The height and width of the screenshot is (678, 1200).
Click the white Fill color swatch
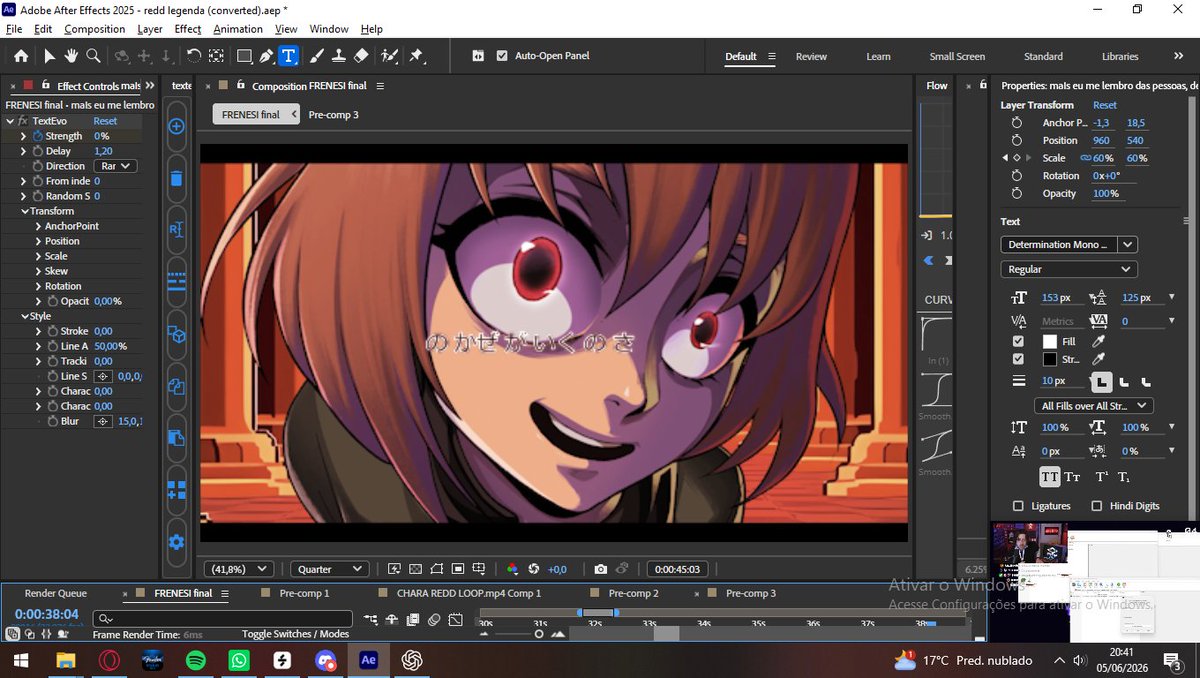pyautogui.click(x=1049, y=341)
